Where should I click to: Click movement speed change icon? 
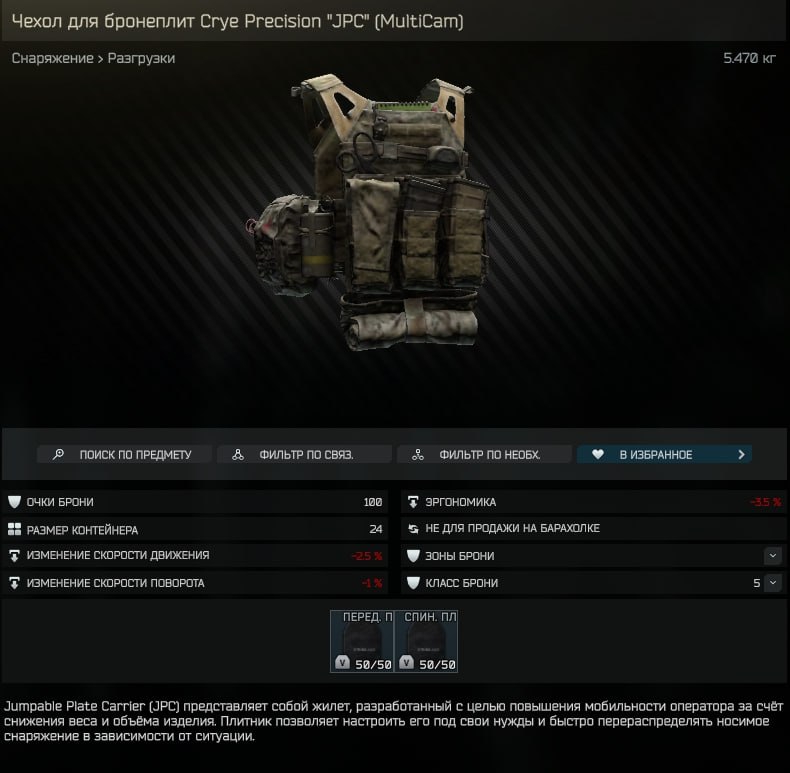click(15, 556)
